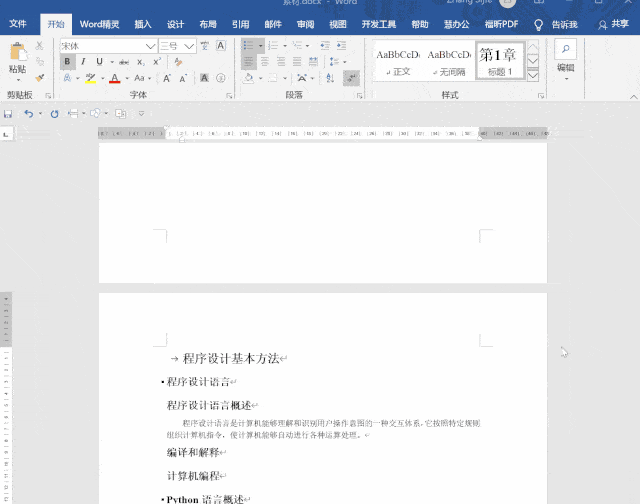Toggle Underline formatting

99,62
